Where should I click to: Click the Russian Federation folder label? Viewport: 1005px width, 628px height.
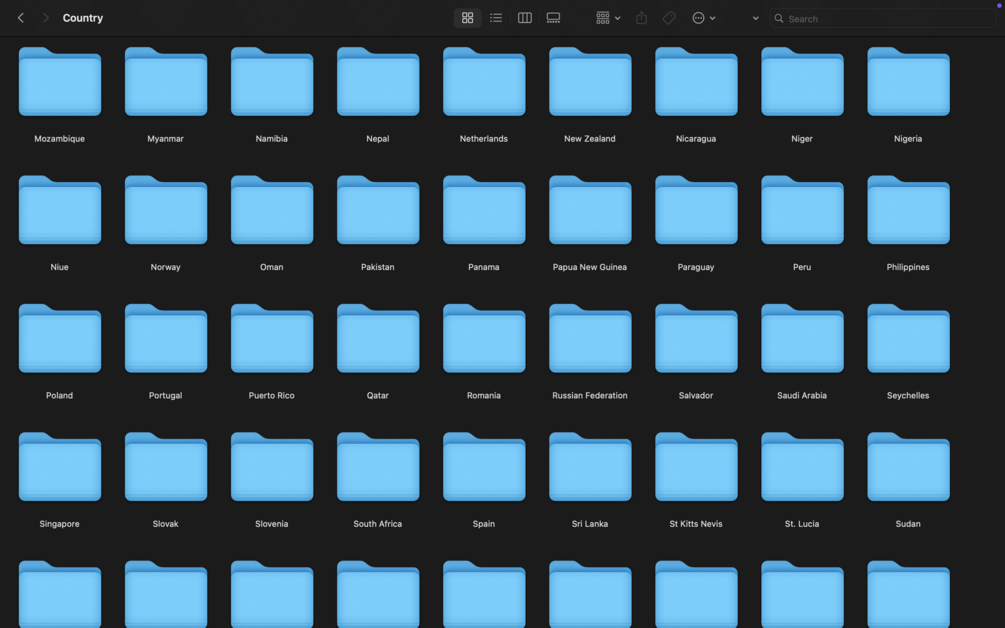click(590, 395)
